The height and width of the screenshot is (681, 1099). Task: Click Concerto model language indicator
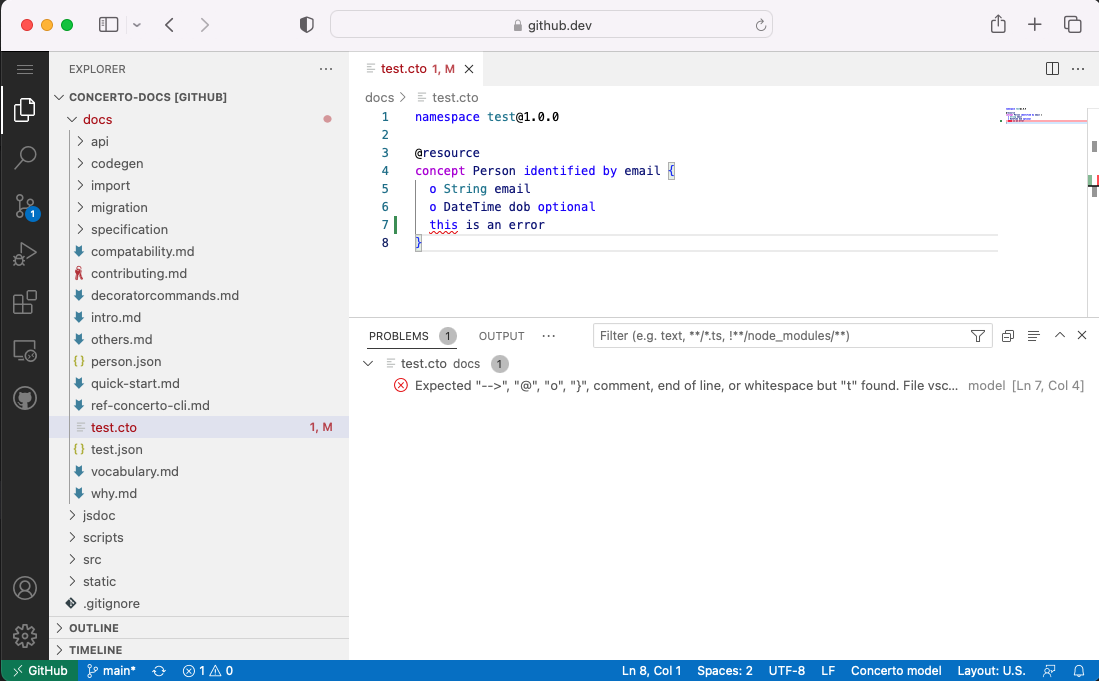point(895,670)
